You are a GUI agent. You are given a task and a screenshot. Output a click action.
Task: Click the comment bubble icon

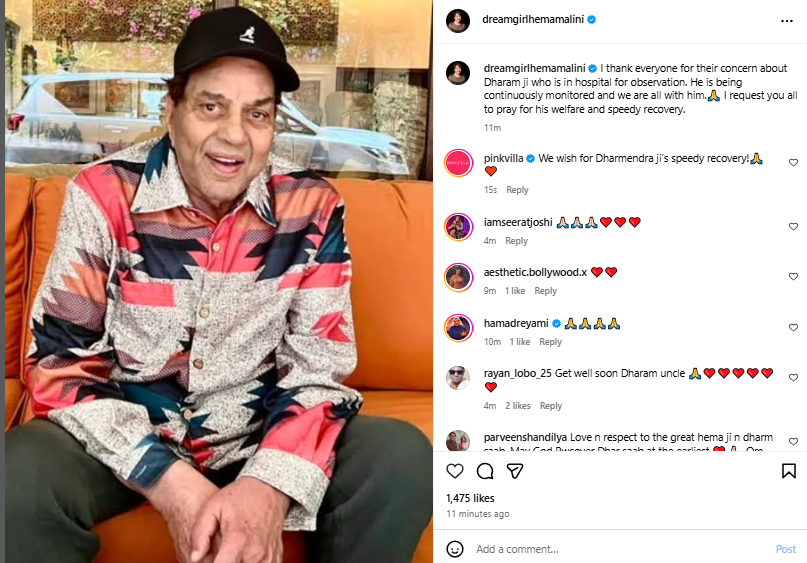coord(485,470)
